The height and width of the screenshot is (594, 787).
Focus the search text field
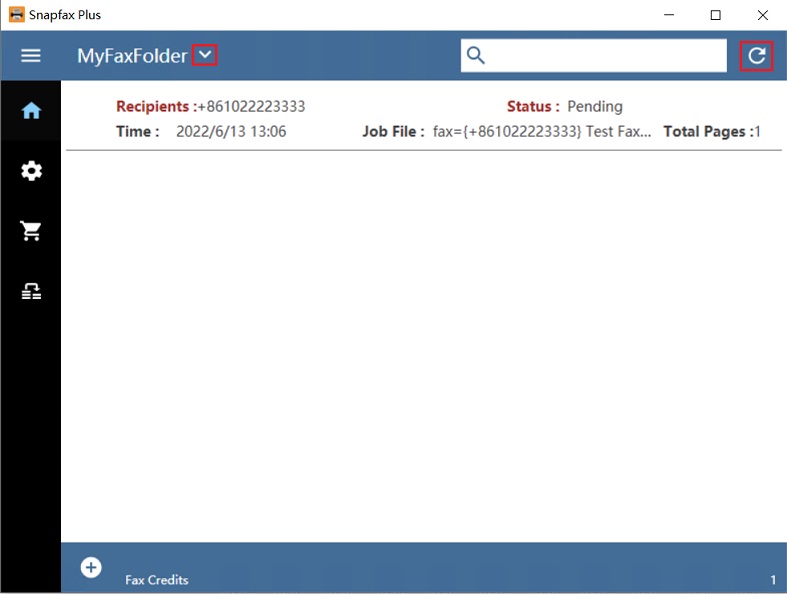click(x=606, y=56)
